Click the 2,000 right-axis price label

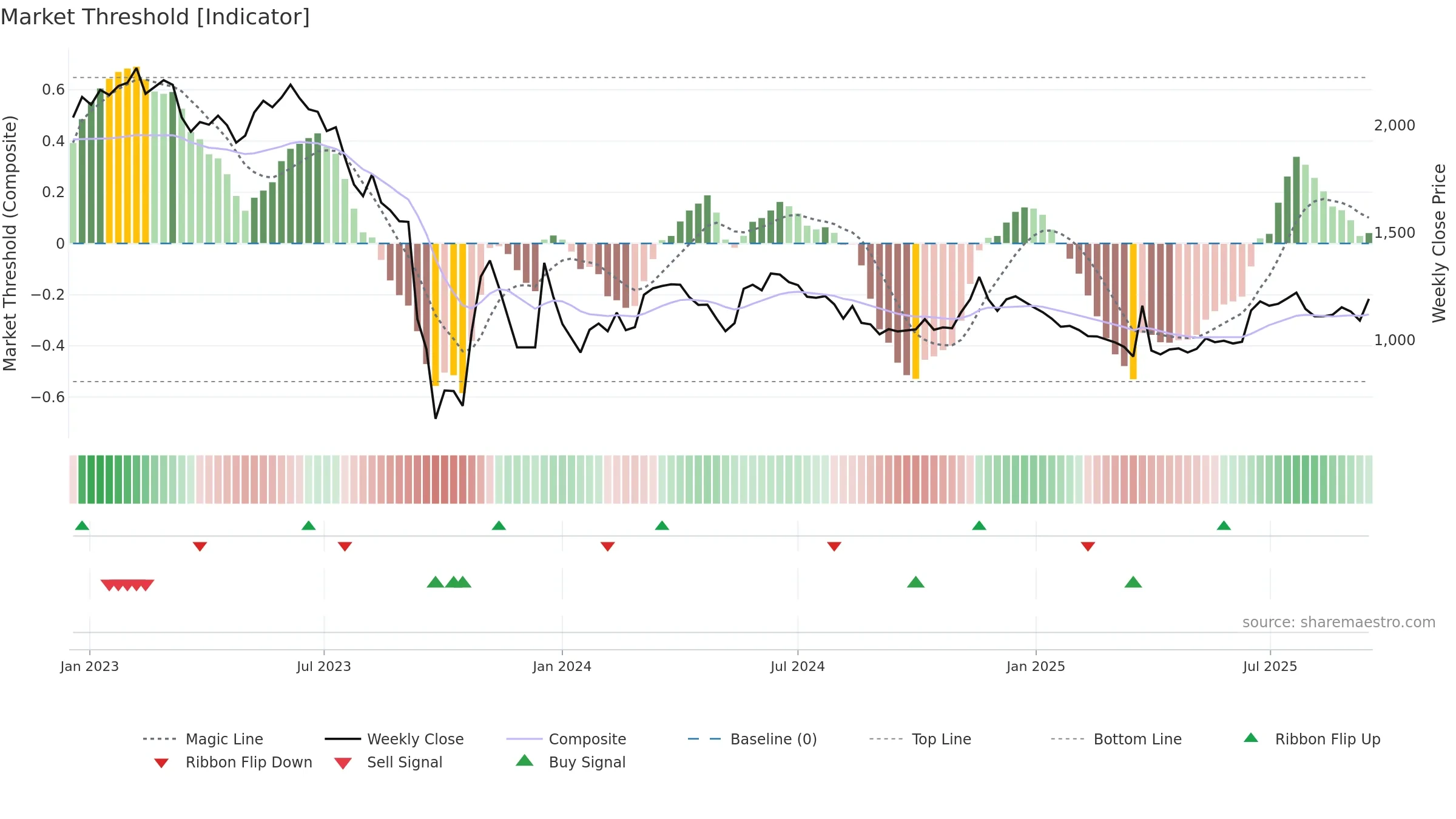[1395, 126]
